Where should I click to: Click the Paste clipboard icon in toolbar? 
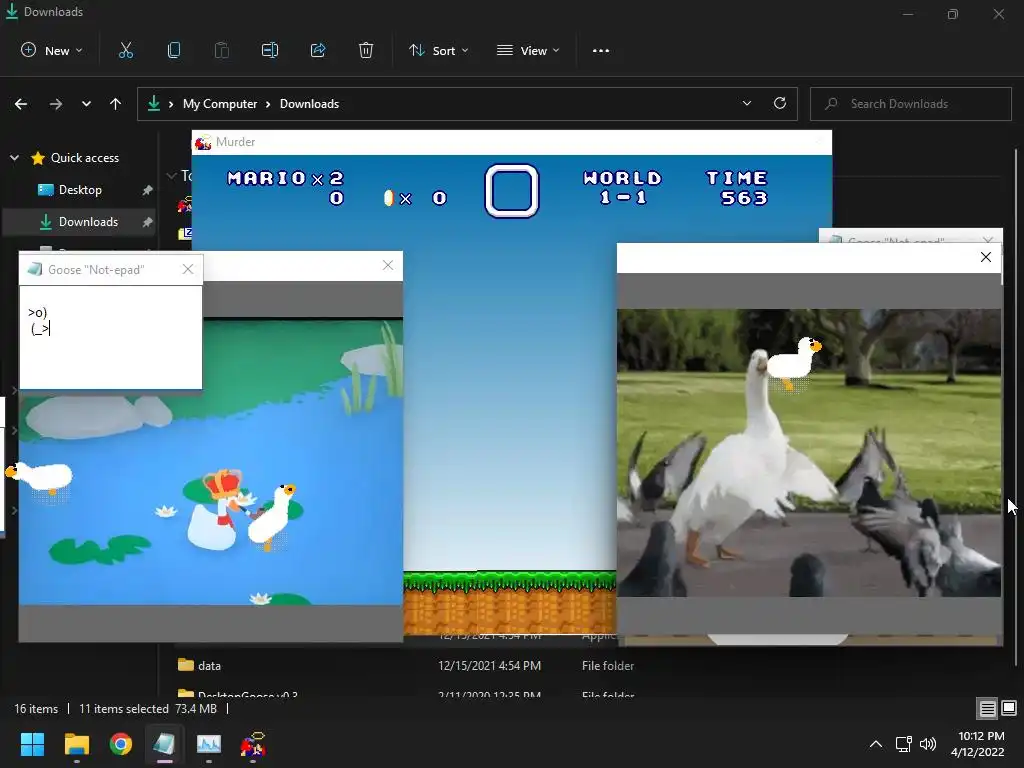click(x=222, y=50)
